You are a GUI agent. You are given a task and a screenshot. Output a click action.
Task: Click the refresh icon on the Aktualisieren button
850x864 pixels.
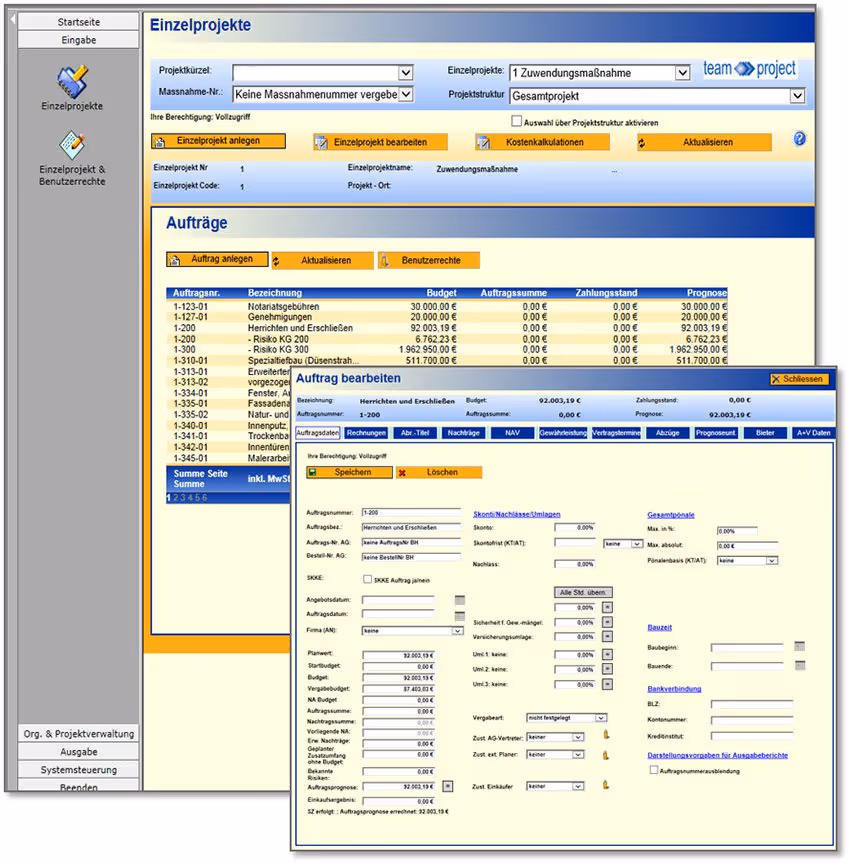tap(642, 143)
